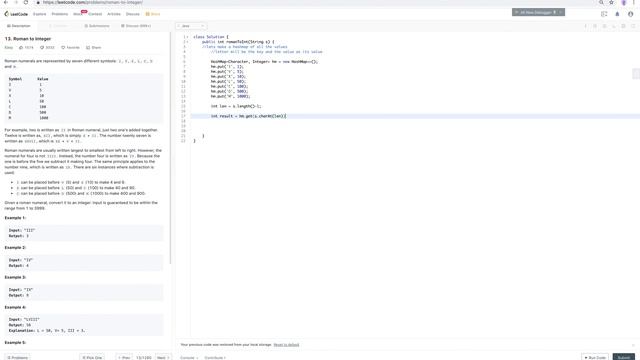Collapse code fold arrow on line 2
640x360 pixels.
click(x=188, y=42)
